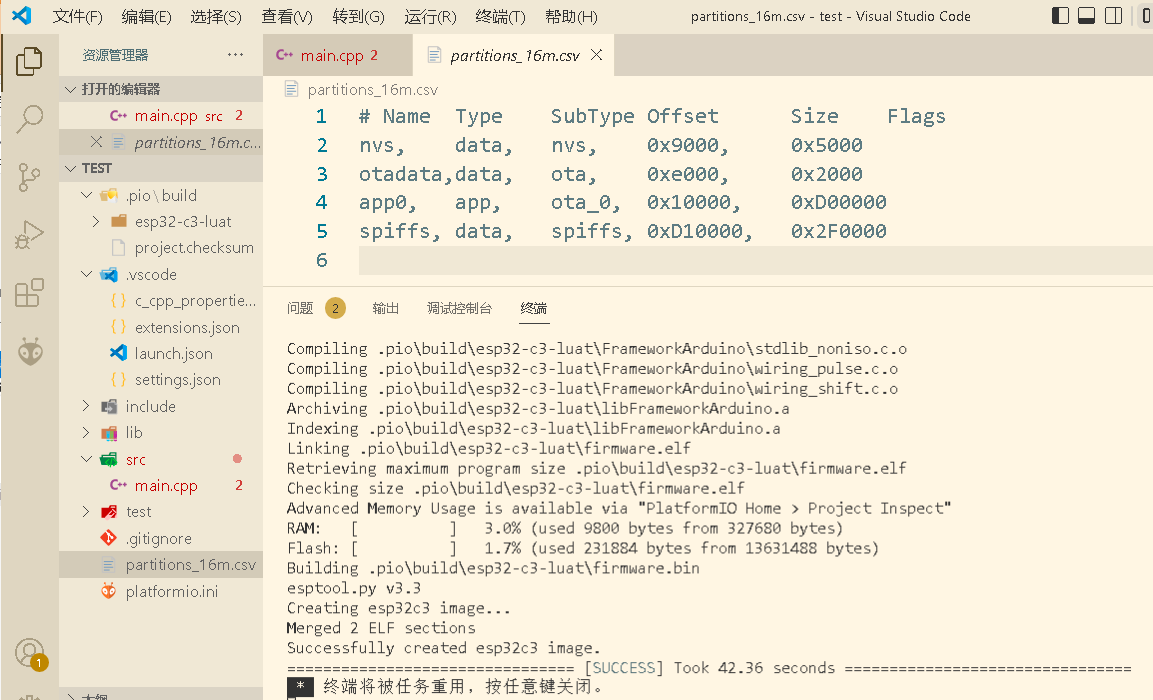1153x700 pixels.
Task: Toggle secondary side bar layout icon
Action: pos(1113,15)
